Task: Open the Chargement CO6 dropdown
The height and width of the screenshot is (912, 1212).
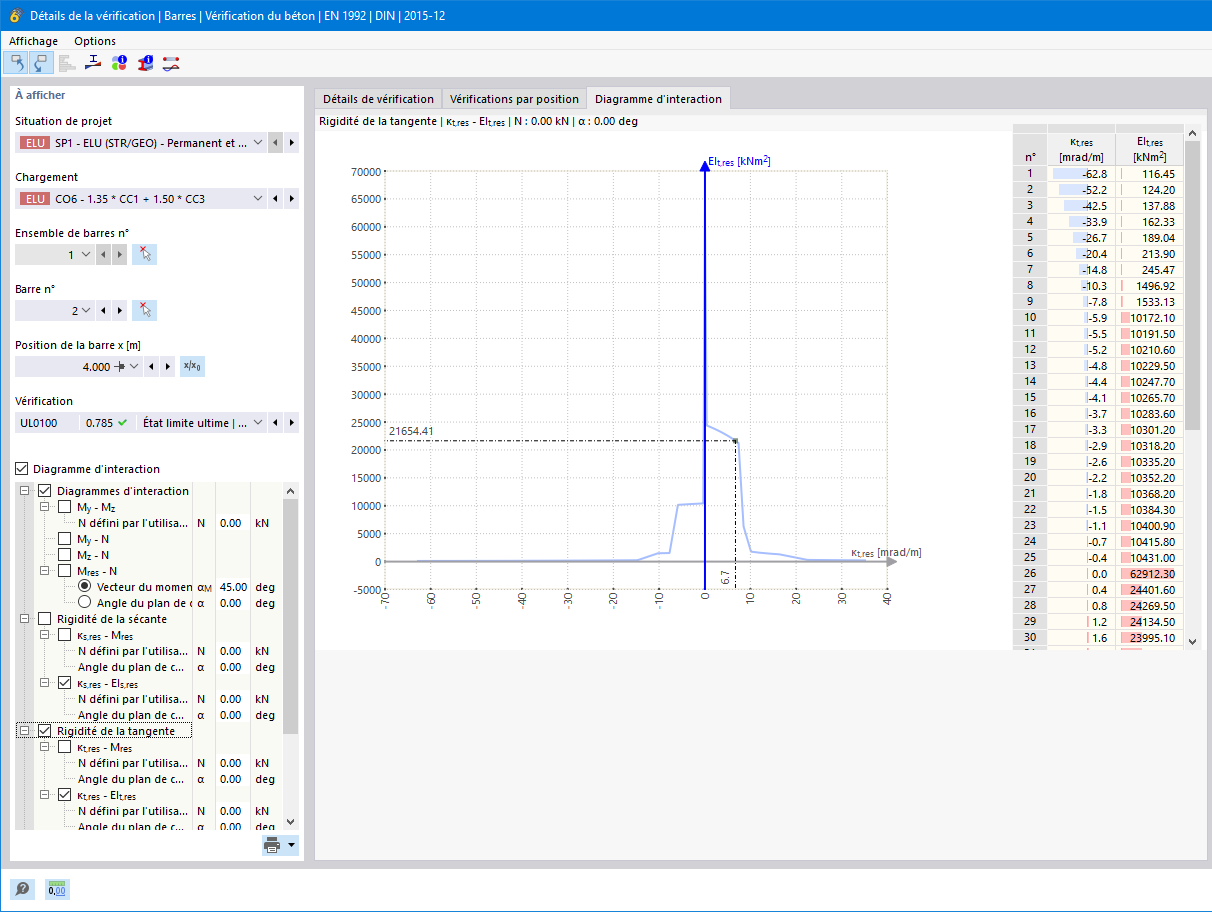Action: tap(258, 199)
